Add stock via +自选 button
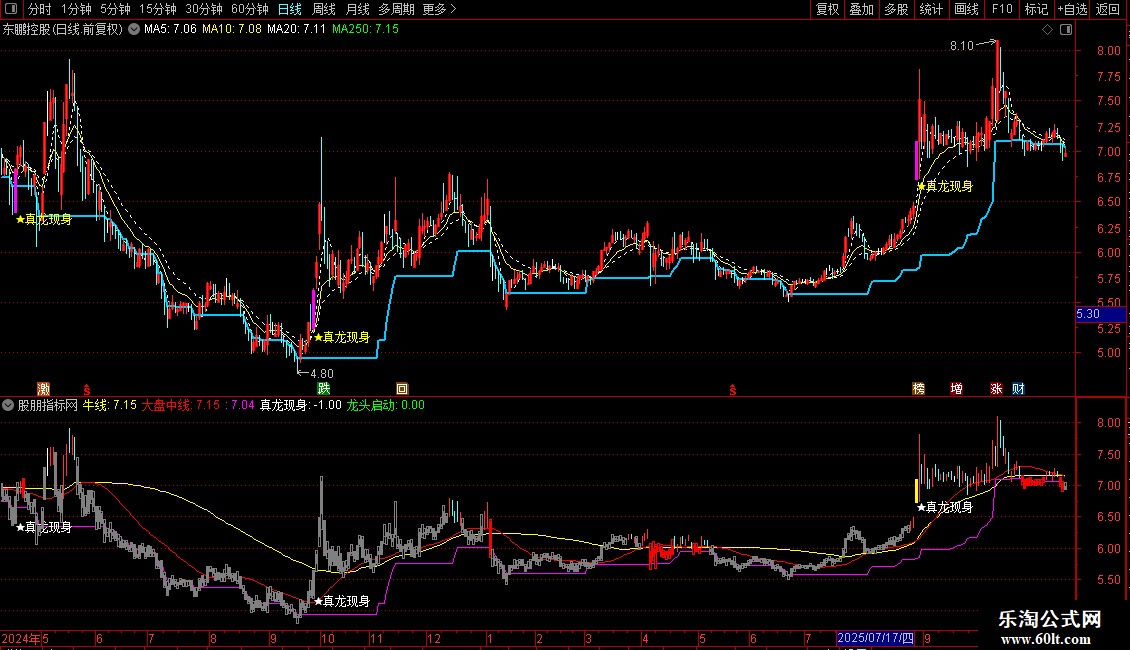1130x650 pixels. 1072,9
